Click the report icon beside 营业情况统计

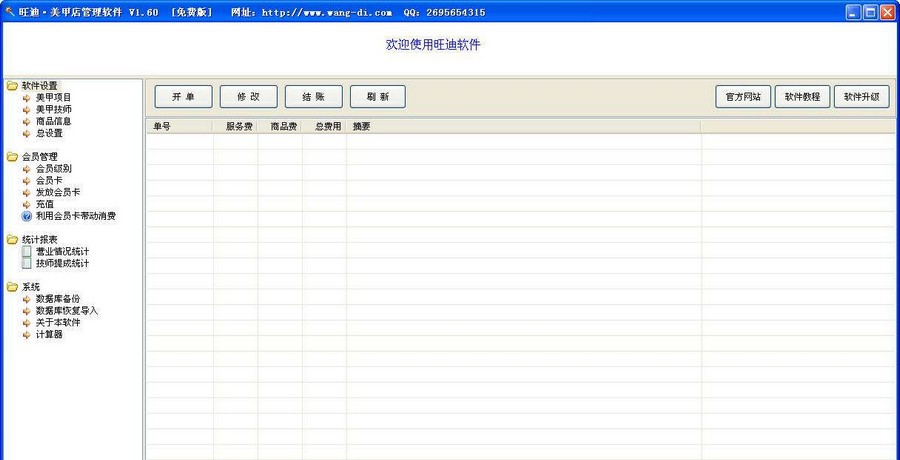click(x=26, y=252)
